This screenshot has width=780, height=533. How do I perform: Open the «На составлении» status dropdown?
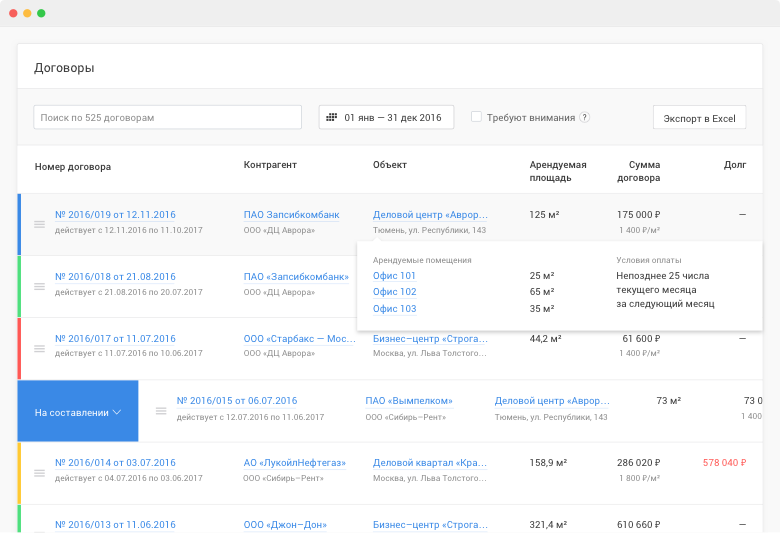pos(78,411)
